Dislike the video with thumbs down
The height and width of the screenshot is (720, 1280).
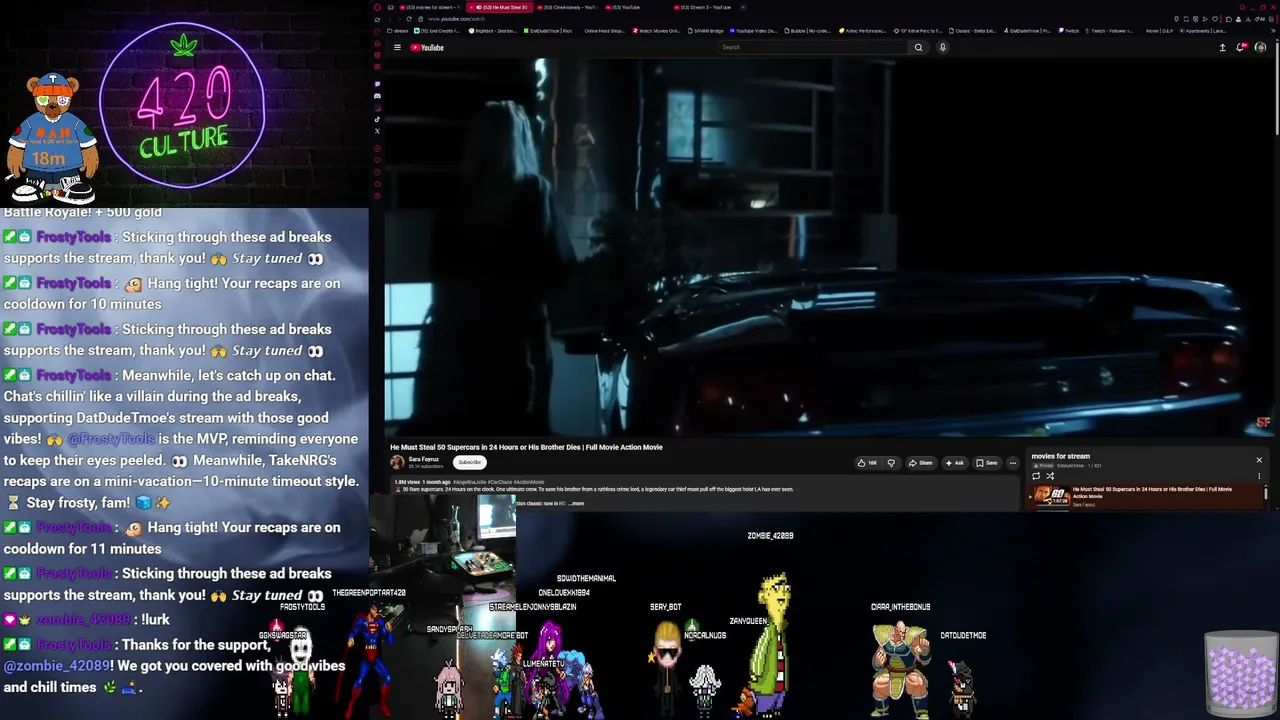[891, 463]
